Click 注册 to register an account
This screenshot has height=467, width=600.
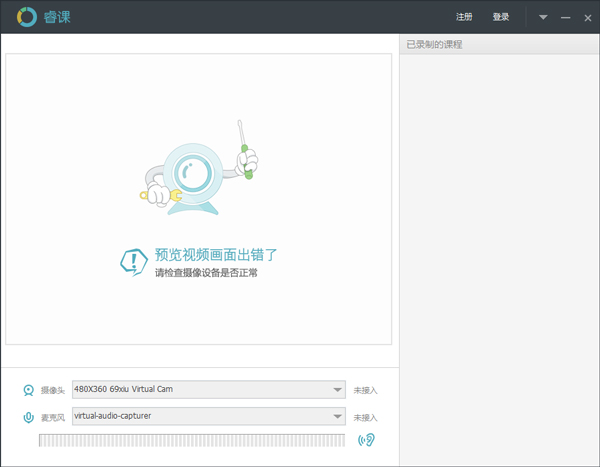[464, 17]
